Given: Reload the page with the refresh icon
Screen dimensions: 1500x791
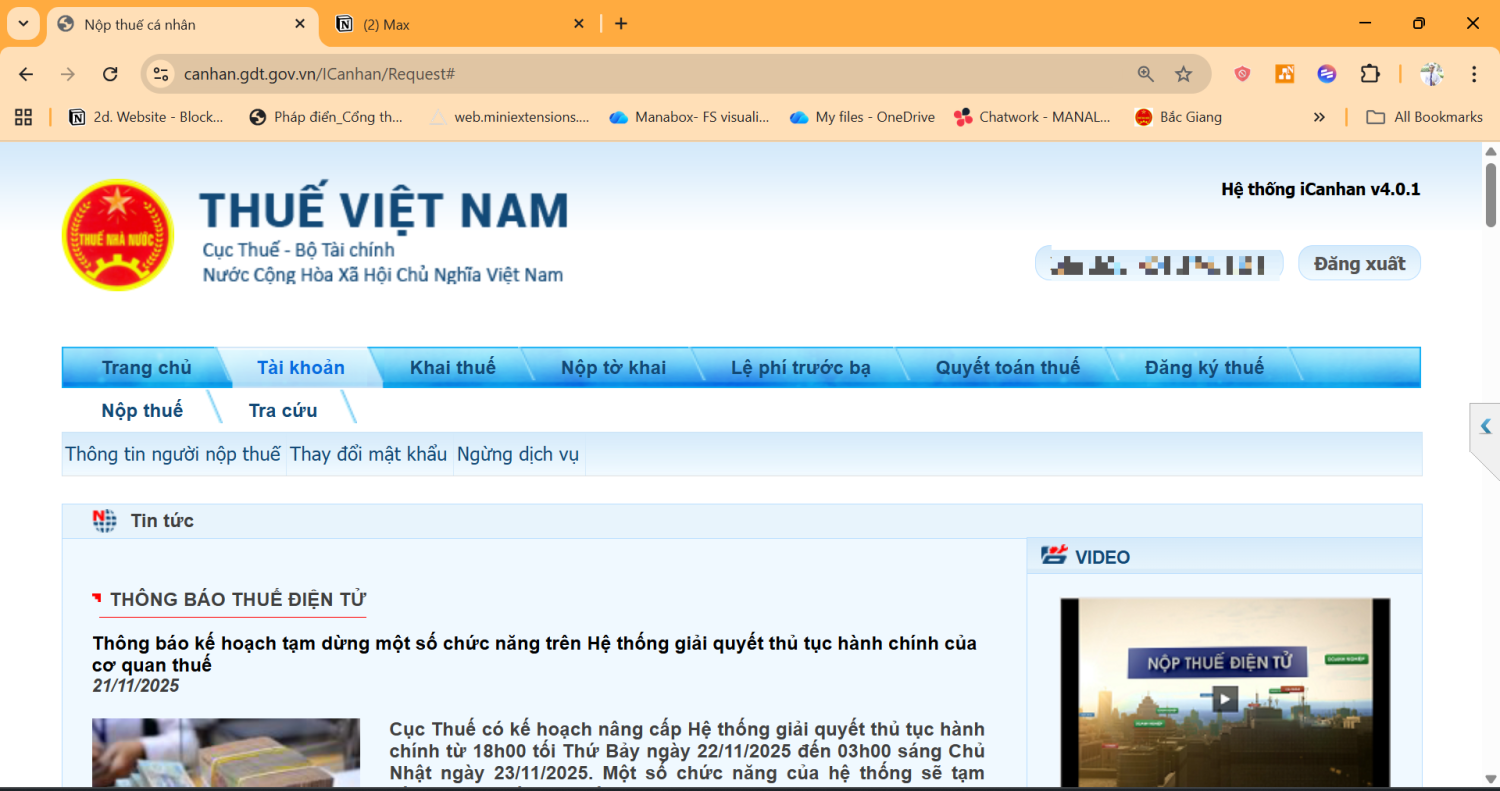Looking at the screenshot, I should pos(111,74).
